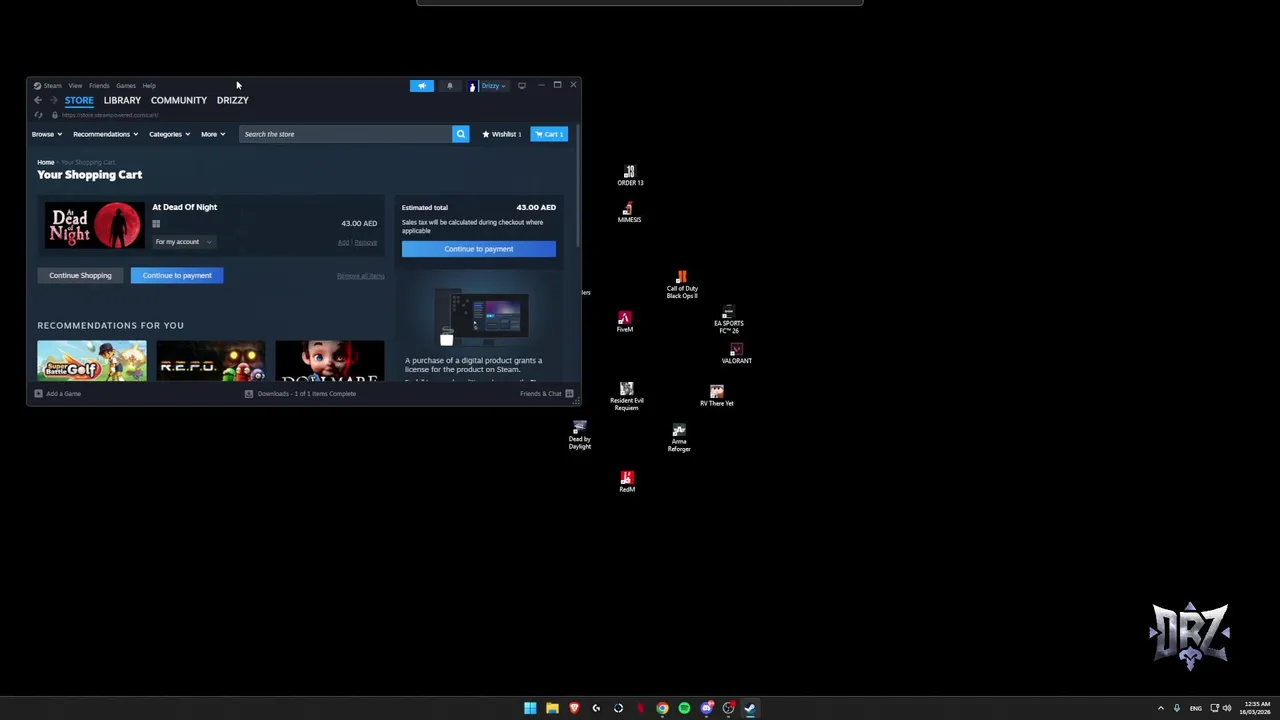The height and width of the screenshot is (720, 1280).
Task: Open Brave browser from the taskbar
Action: pos(574,708)
